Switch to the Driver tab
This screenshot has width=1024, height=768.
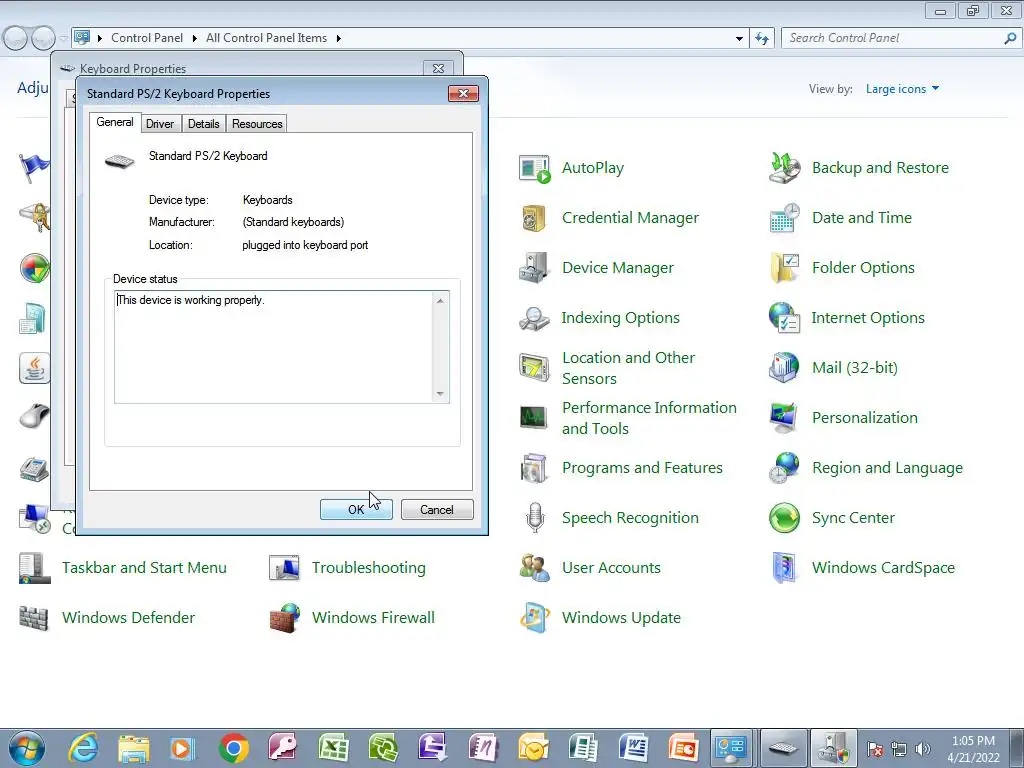(x=160, y=123)
